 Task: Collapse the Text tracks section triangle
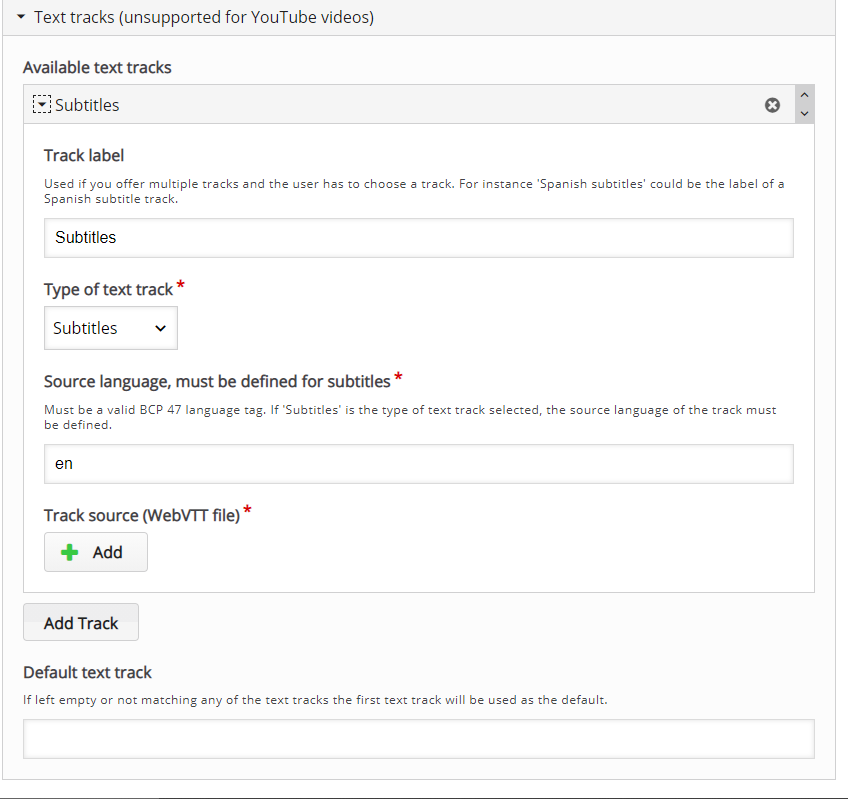pos(21,17)
